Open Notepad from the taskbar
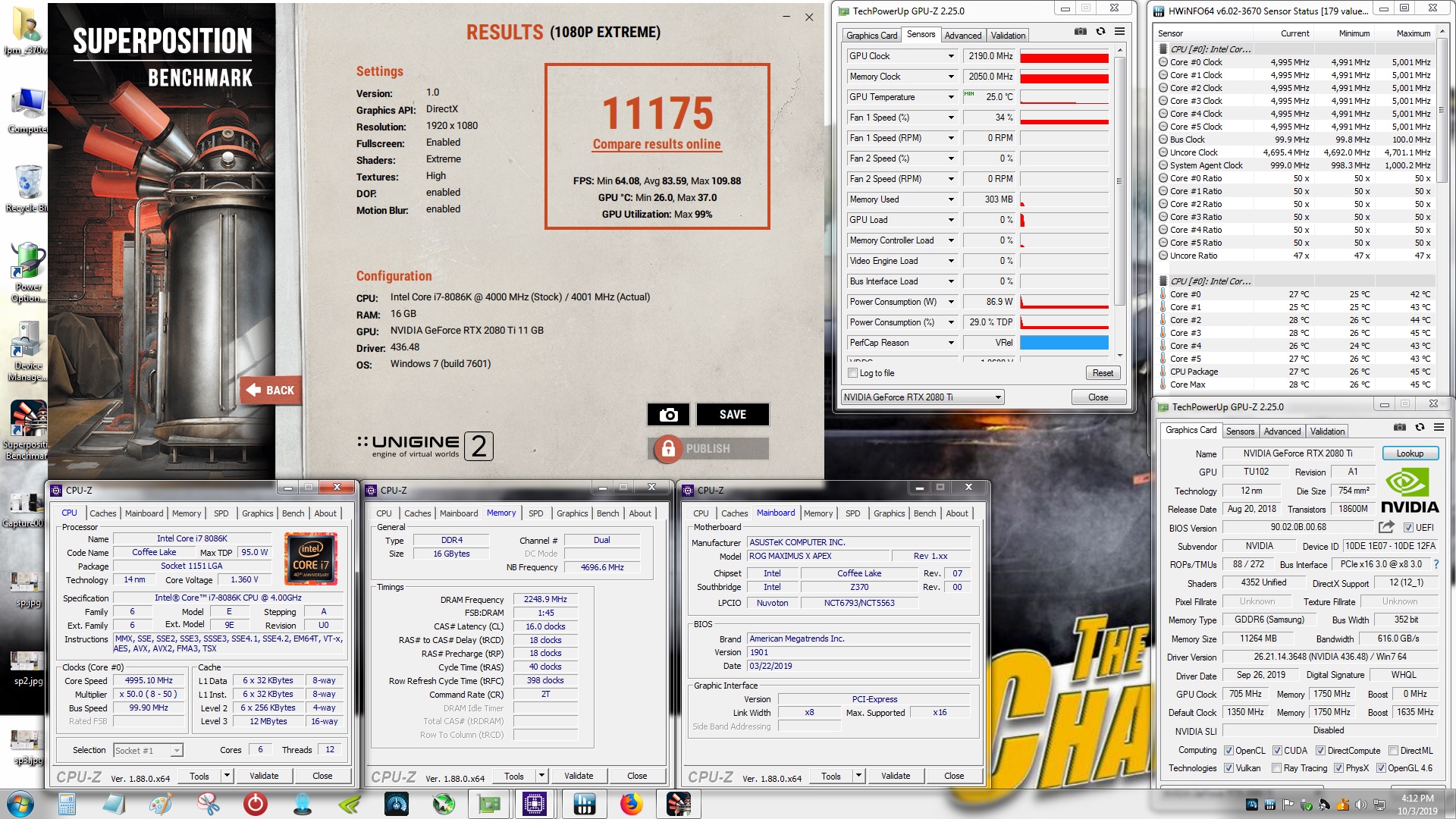 114,804
